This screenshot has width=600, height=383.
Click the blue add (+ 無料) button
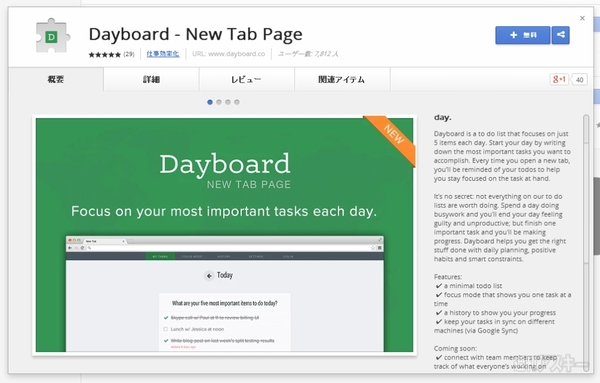[523, 35]
